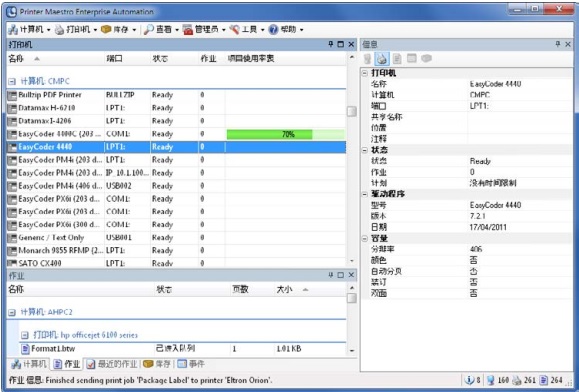This screenshot has width=579, height=392.
Task: Switch to the 库存 bottom tab
Action: coord(157,364)
